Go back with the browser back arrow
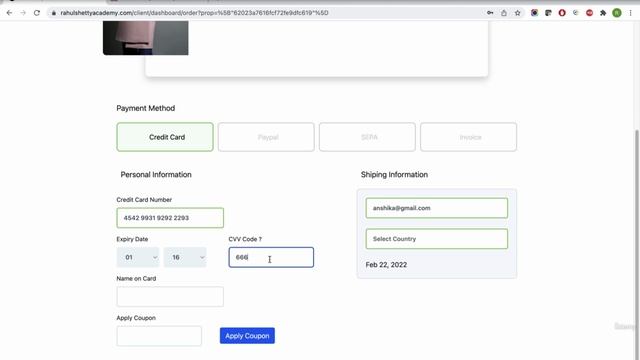Viewport: 640px width, 360px height. click(x=9, y=13)
